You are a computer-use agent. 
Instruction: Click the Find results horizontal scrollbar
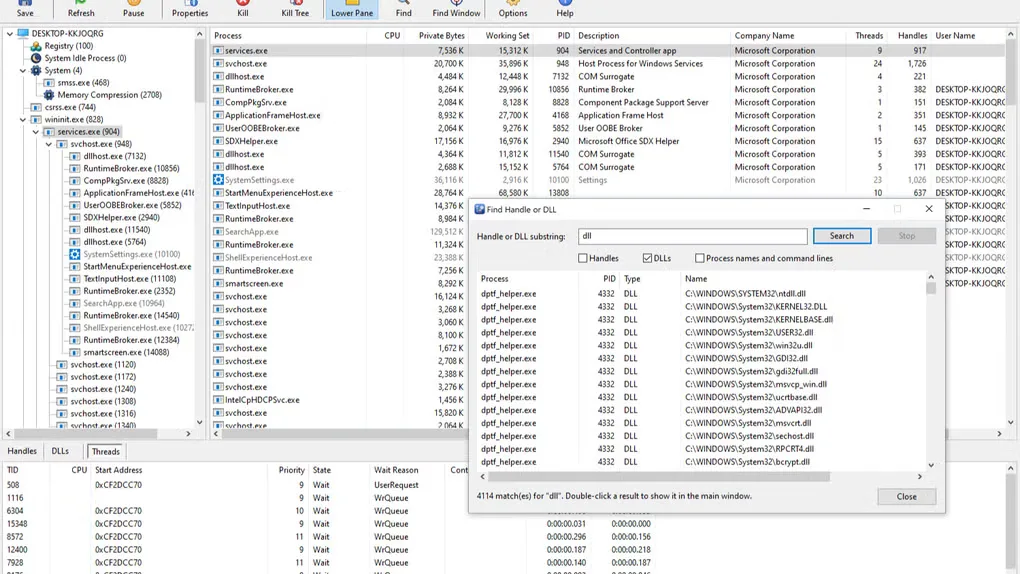[658, 476]
